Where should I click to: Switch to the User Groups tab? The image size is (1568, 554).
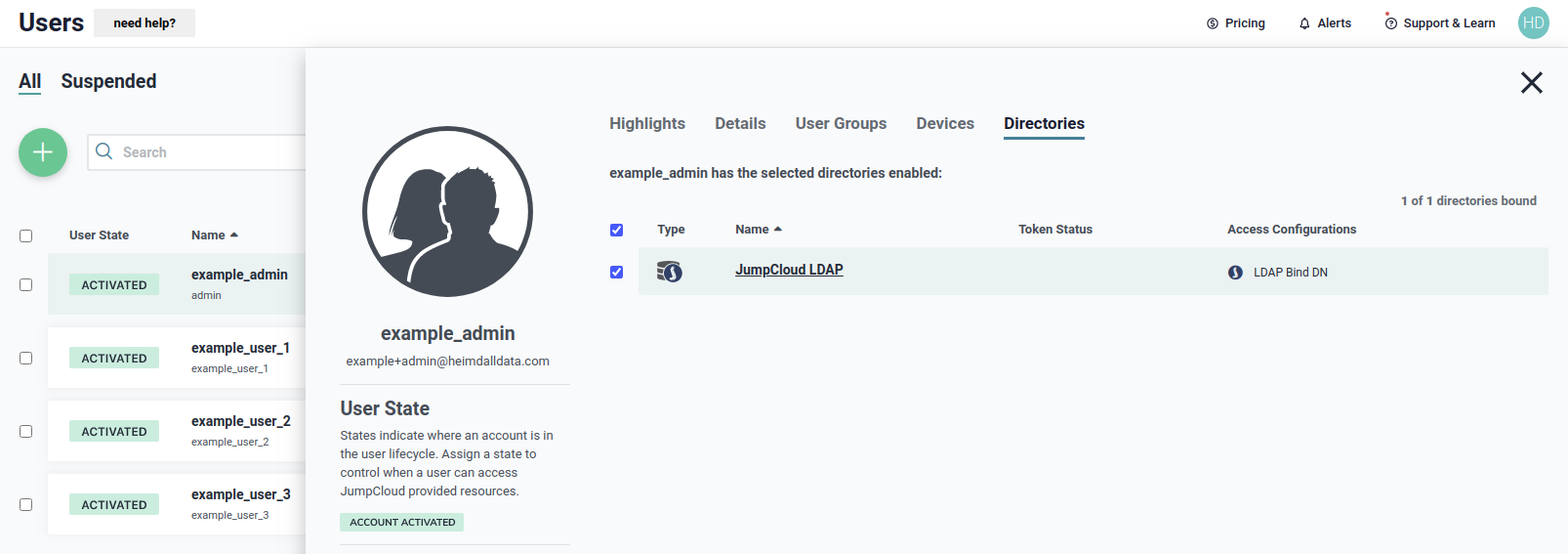841,124
